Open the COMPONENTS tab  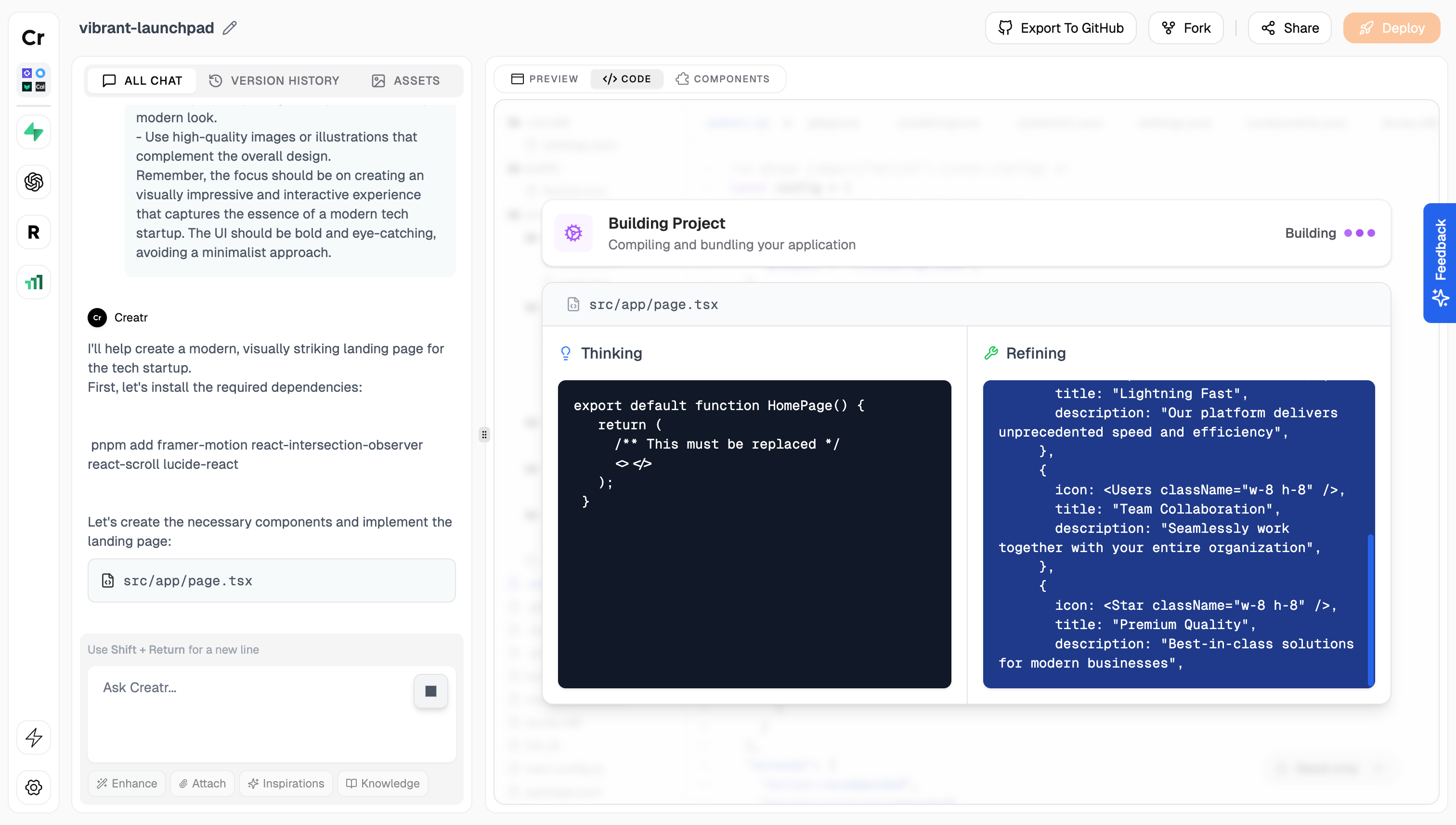[x=724, y=79]
